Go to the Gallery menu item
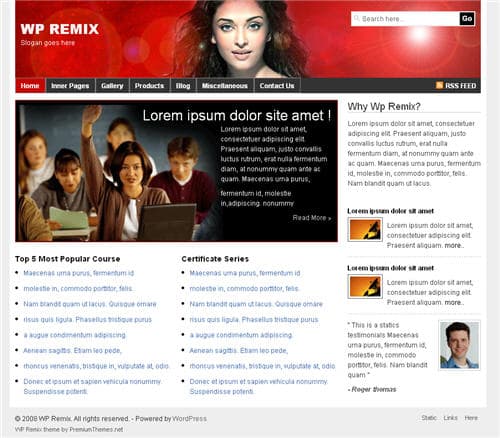Viewport: 500px width, 438px height. pos(112,86)
